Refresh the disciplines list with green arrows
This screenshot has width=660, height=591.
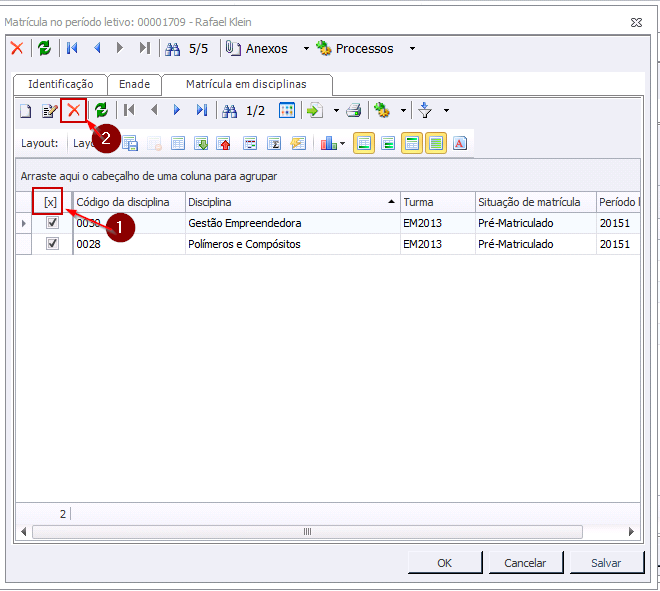point(101,111)
